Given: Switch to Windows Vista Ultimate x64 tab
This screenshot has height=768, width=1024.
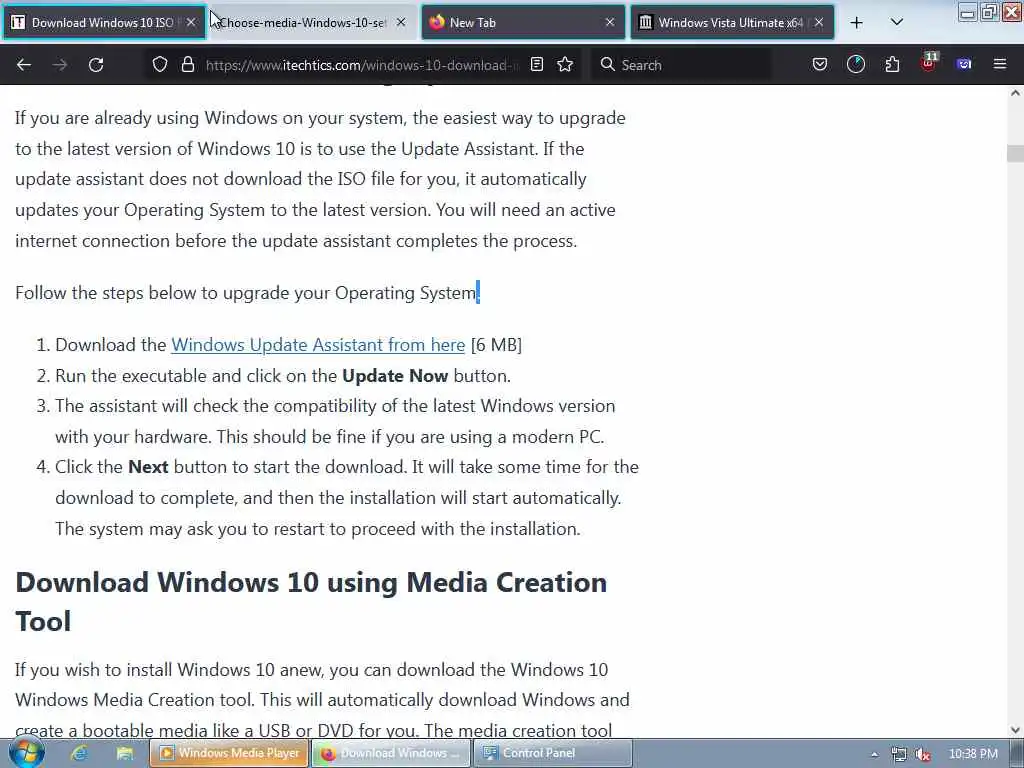Looking at the screenshot, I should click(730, 23).
